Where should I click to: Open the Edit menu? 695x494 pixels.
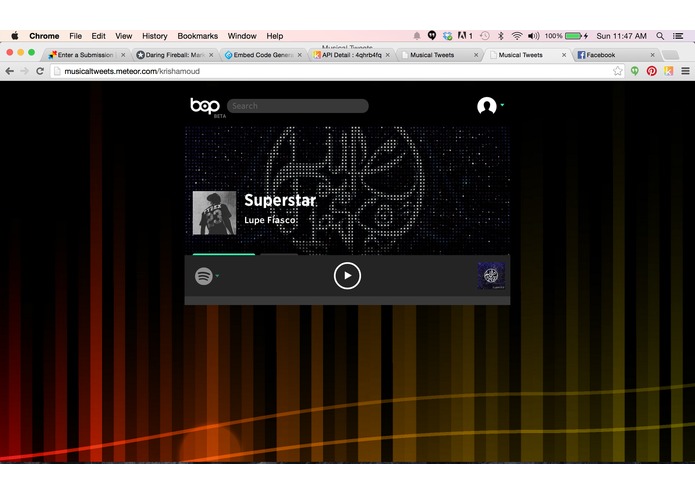tap(98, 36)
